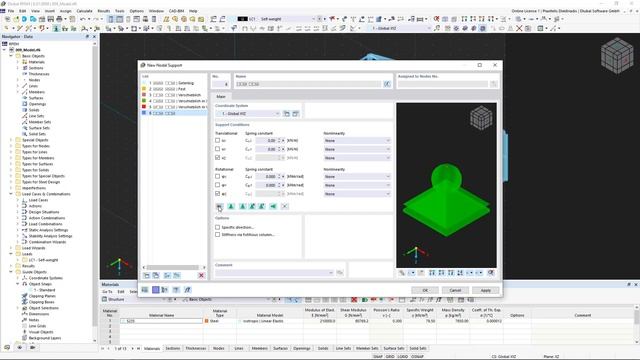
Task: Click the Apply button in the dialog
Action: pos(485,290)
